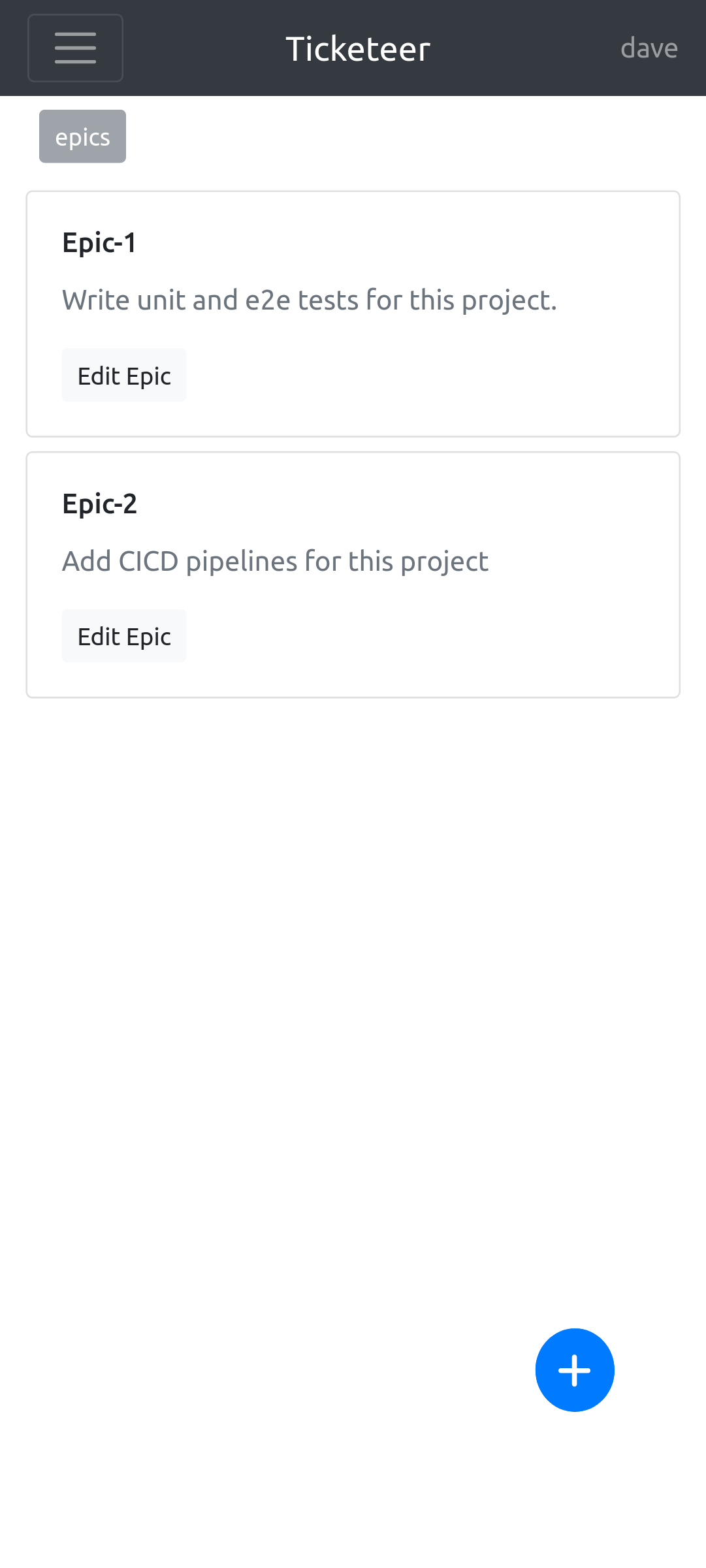Click the Epic-2 title heading
This screenshot has height=1568, width=706.
(x=100, y=504)
